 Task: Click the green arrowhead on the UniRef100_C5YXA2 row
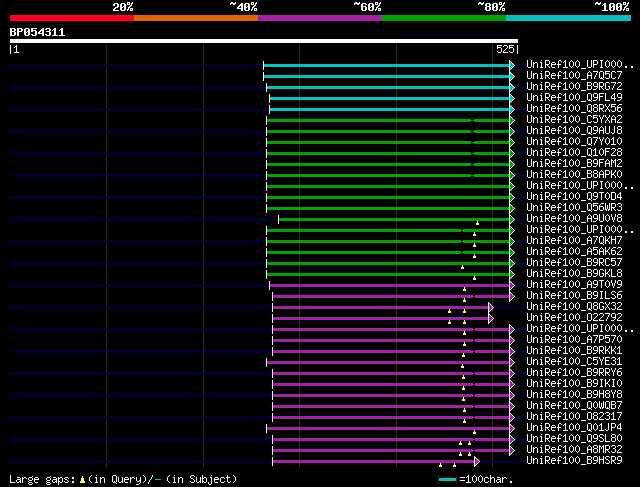pos(512,120)
